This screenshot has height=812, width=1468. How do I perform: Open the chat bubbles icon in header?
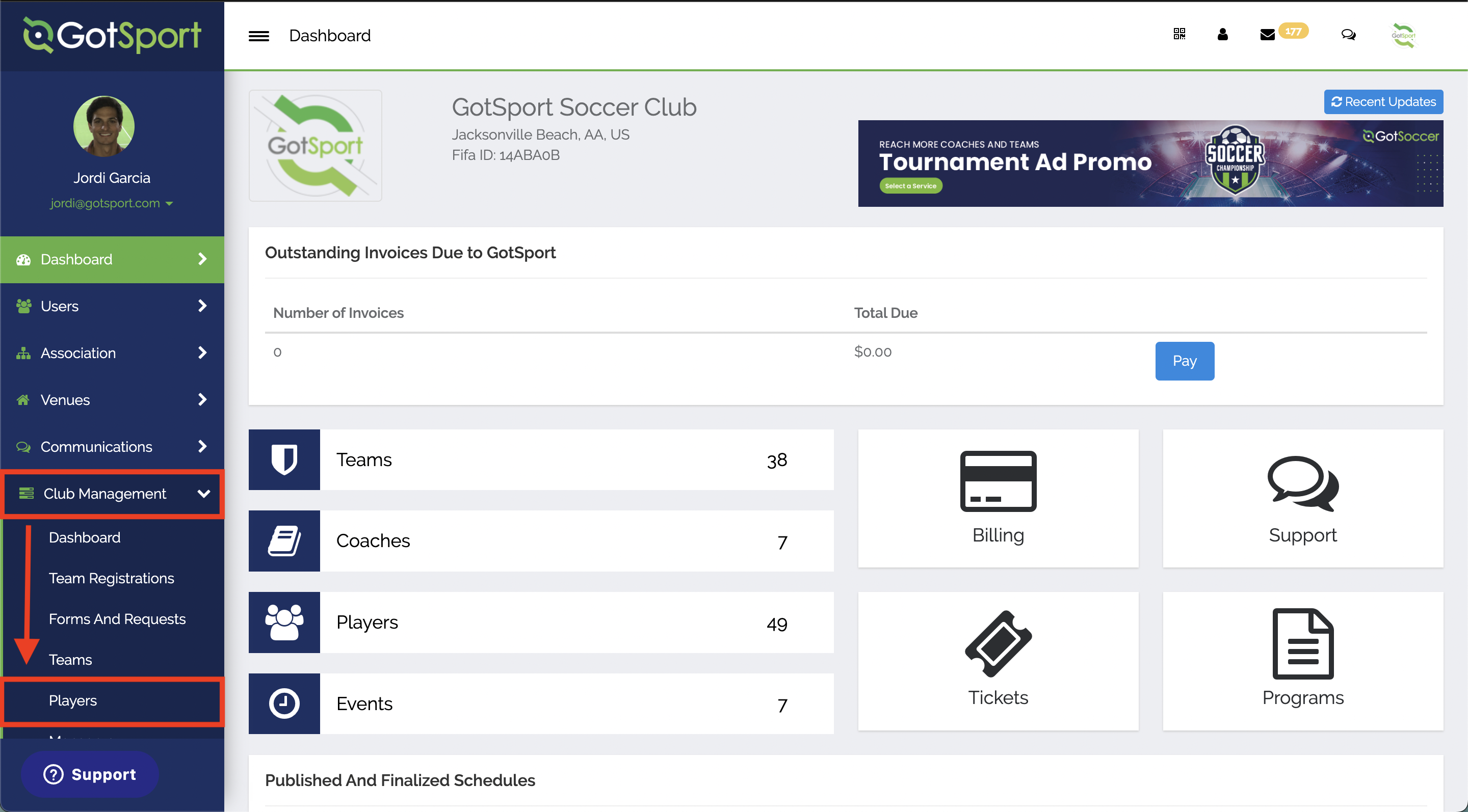tap(1348, 35)
